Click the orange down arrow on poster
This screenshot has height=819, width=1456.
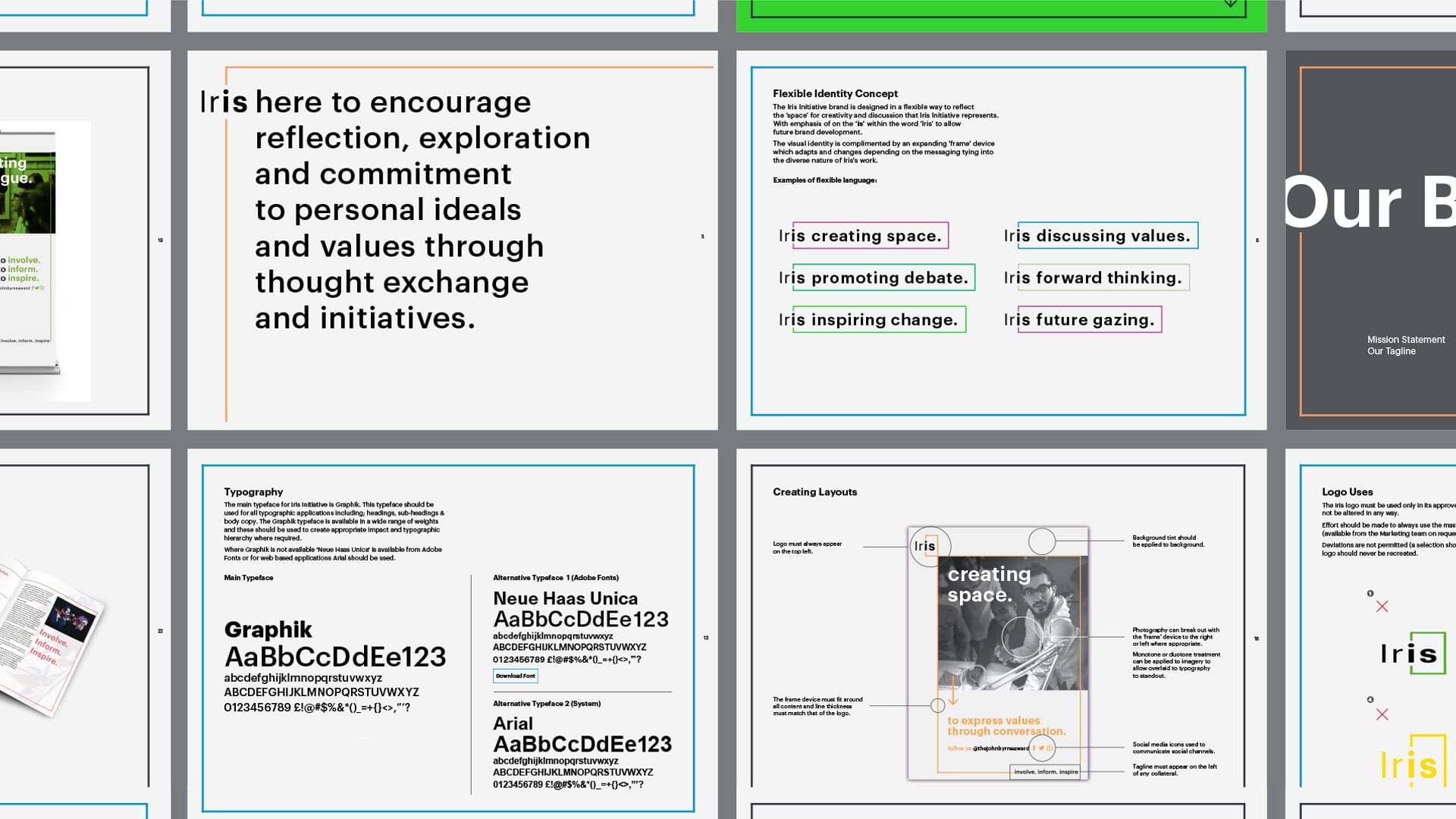coord(953,692)
